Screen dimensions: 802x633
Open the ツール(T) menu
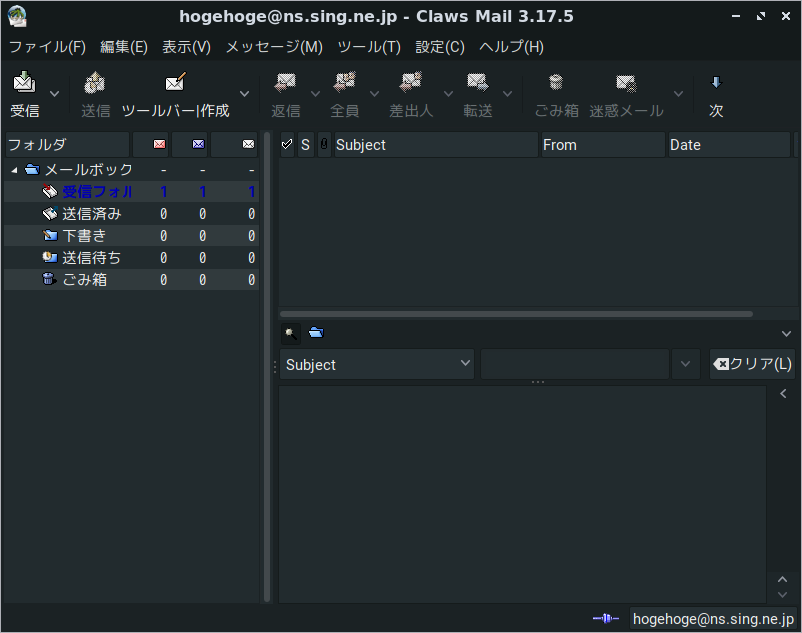369,47
